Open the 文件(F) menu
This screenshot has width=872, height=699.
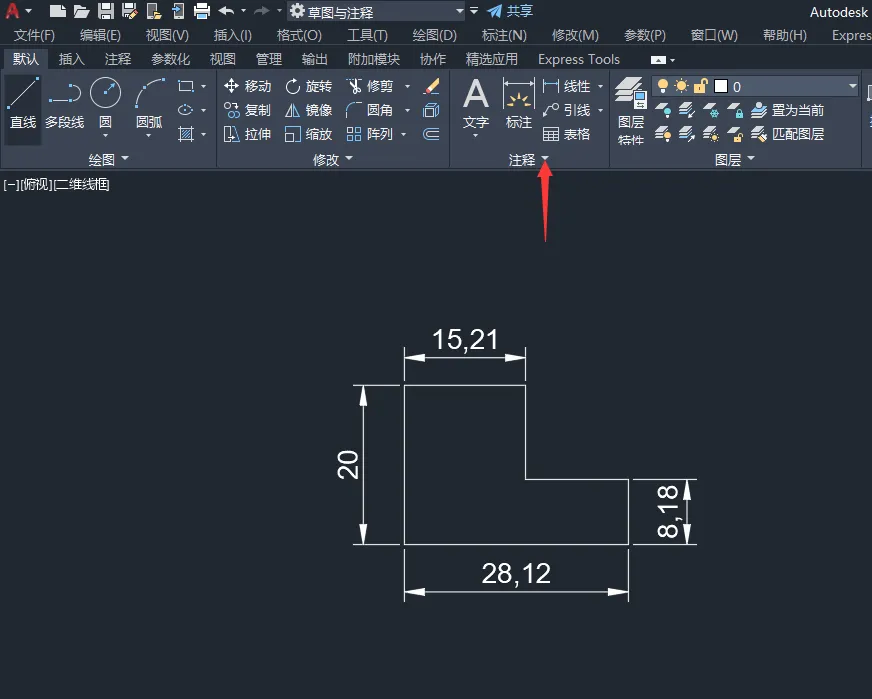[x=34, y=36]
